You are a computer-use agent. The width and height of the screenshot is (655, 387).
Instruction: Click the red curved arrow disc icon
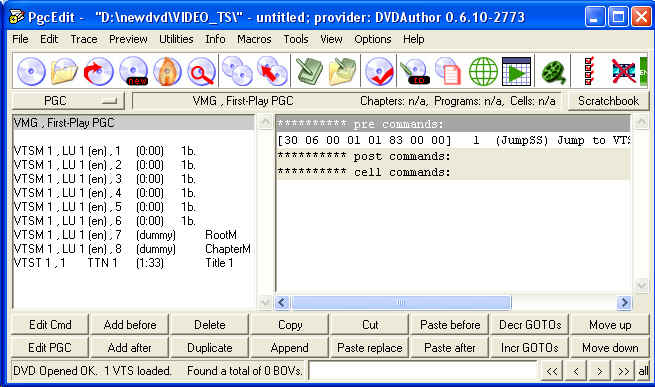(98, 71)
